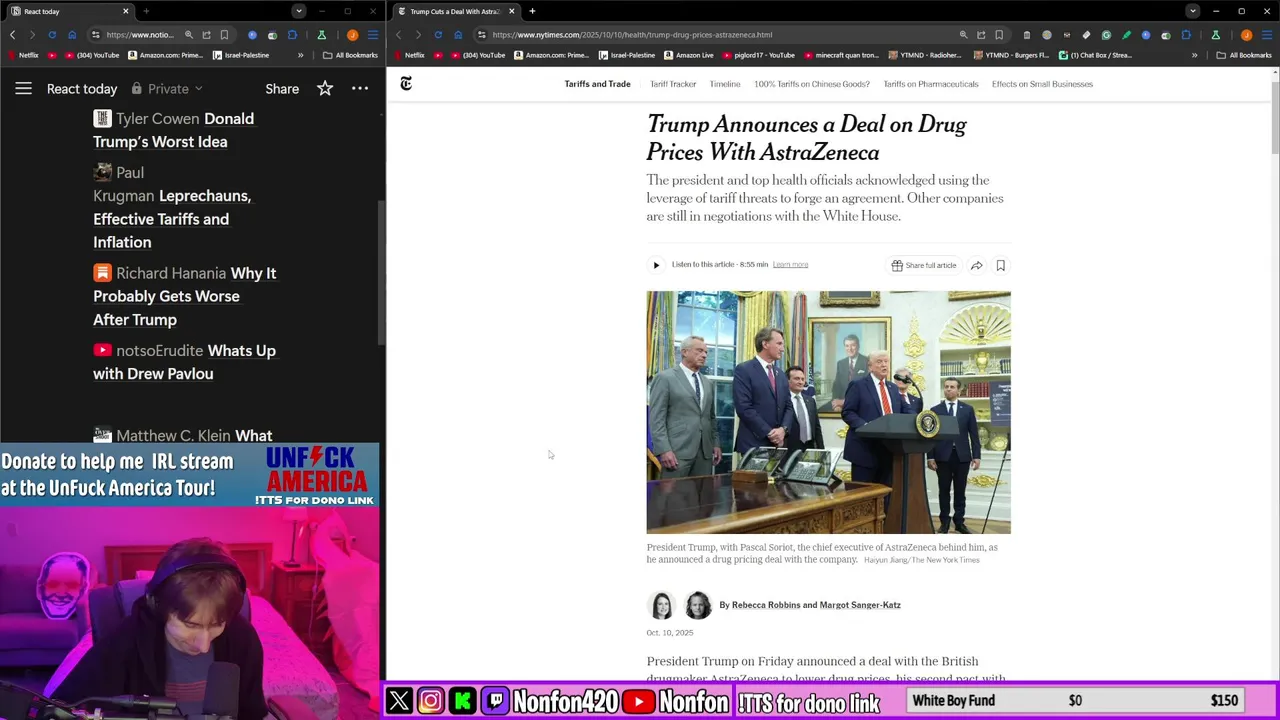Screen dimensions: 1280x720
Task: Open the browser menu in NYTimes window
Action: click(x=1266, y=35)
